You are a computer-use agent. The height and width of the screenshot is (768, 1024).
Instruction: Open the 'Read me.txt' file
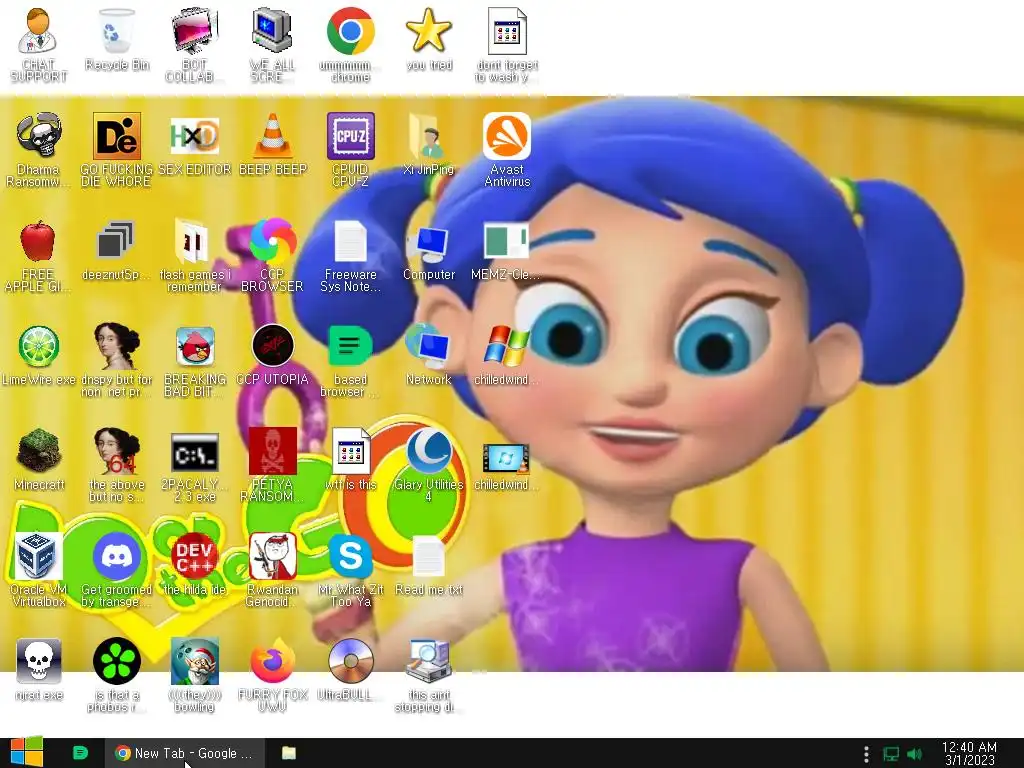[429, 564]
